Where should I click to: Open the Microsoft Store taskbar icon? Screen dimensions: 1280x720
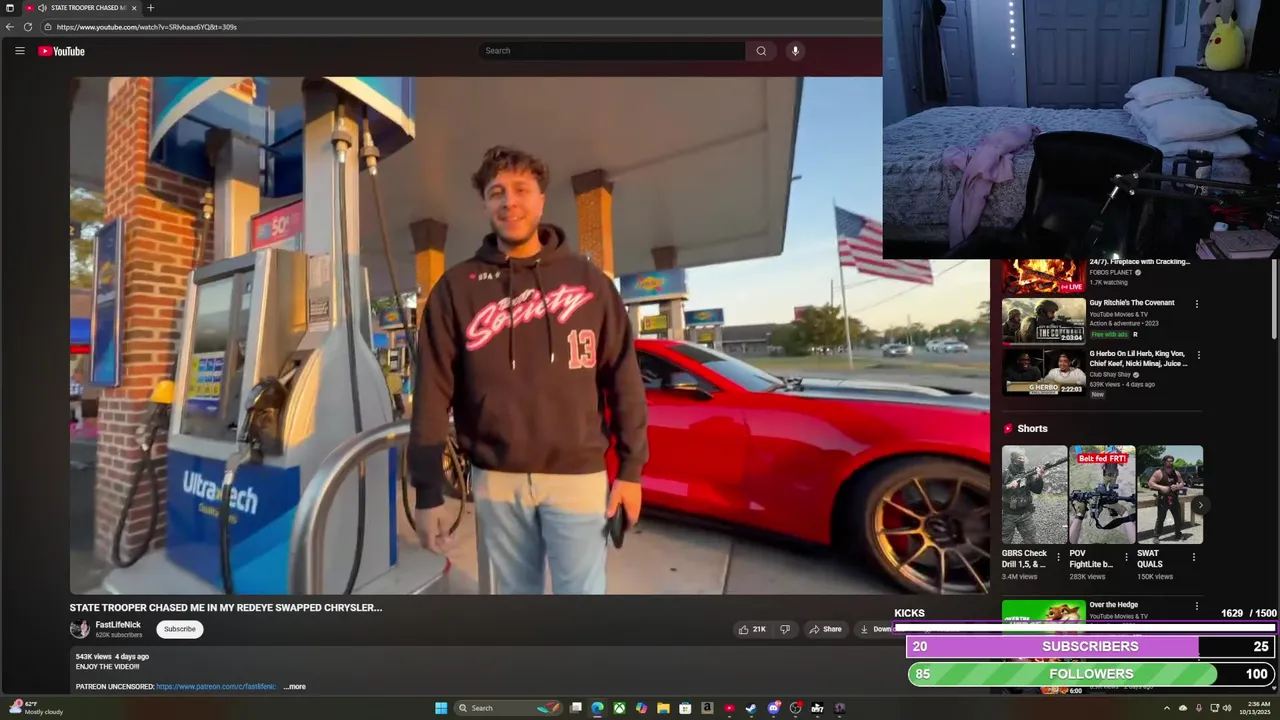point(685,708)
